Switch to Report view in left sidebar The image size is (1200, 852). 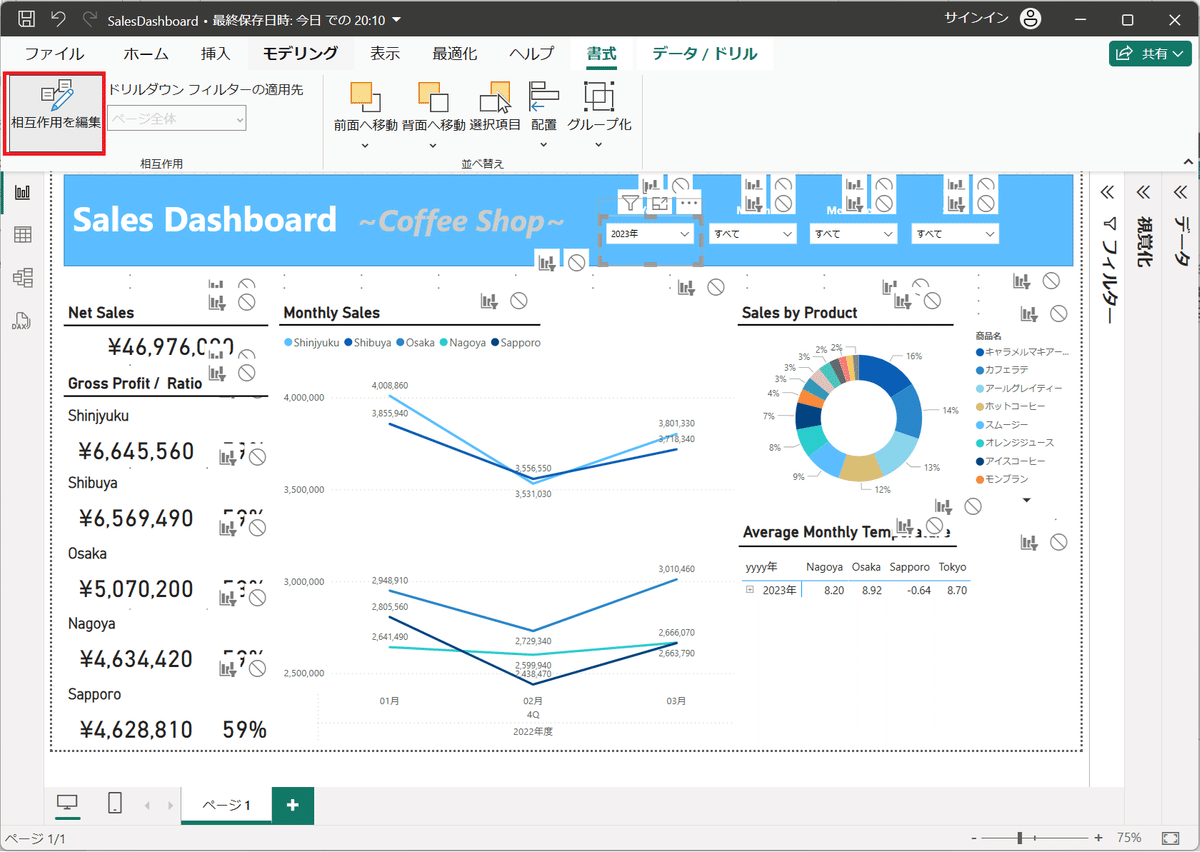tap(22, 192)
